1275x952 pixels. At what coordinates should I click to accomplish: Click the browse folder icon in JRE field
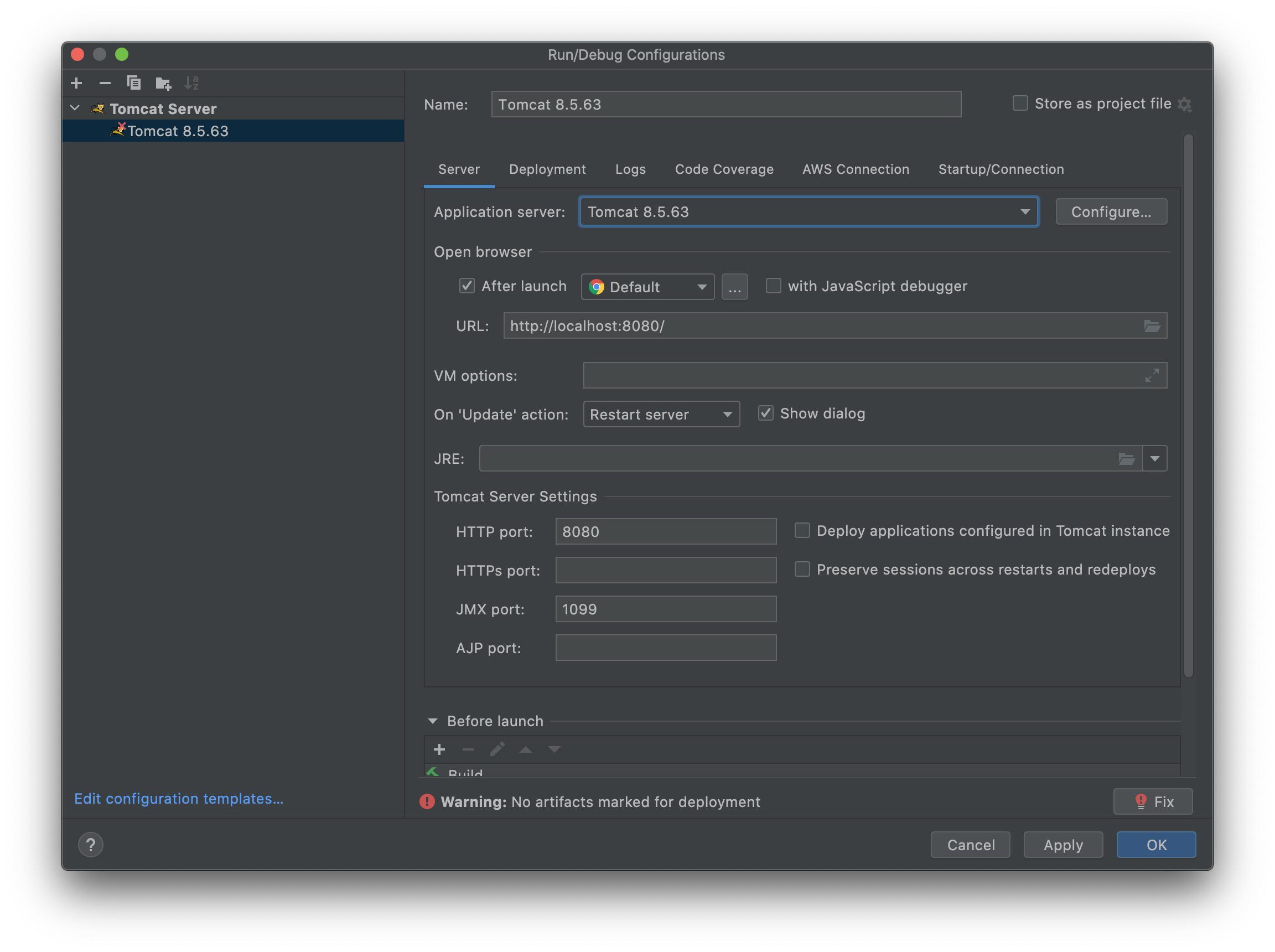coord(1126,459)
